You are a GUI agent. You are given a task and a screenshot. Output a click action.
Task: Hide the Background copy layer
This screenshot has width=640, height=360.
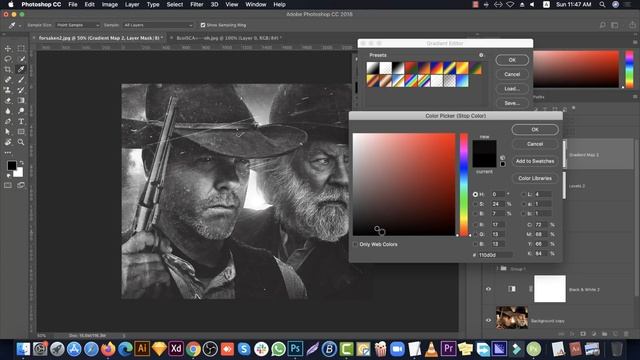coord(489,320)
